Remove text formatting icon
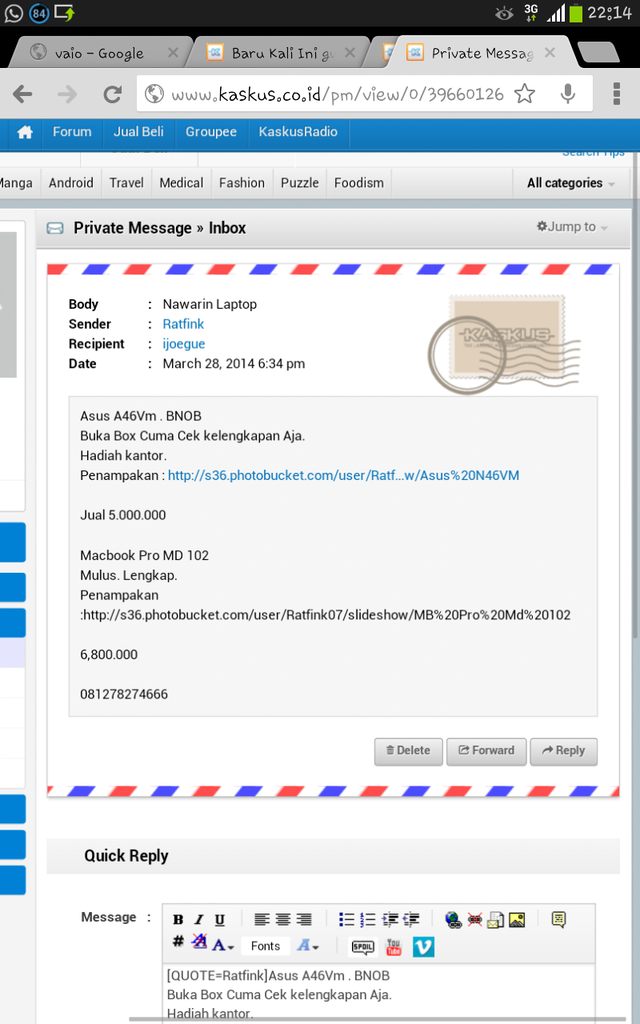Screen dimensions: 640x1024 (199, 942)
